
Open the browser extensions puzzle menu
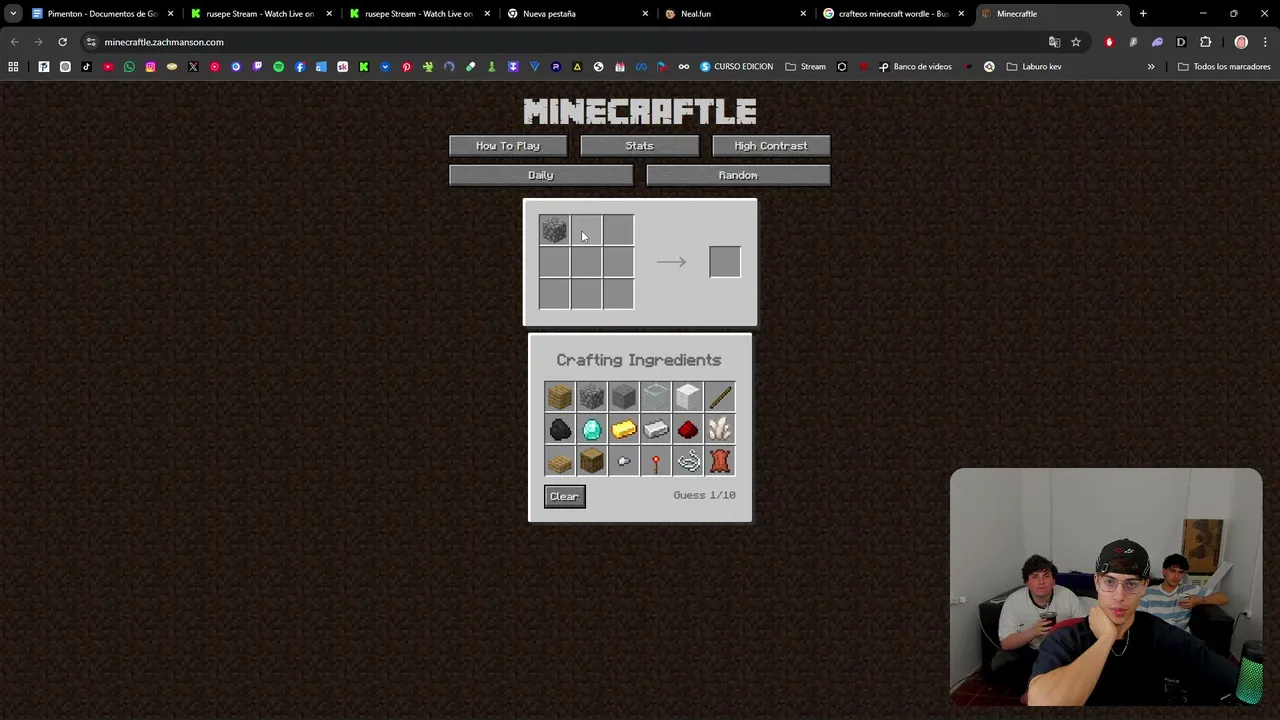click(x=1205, y=42)
